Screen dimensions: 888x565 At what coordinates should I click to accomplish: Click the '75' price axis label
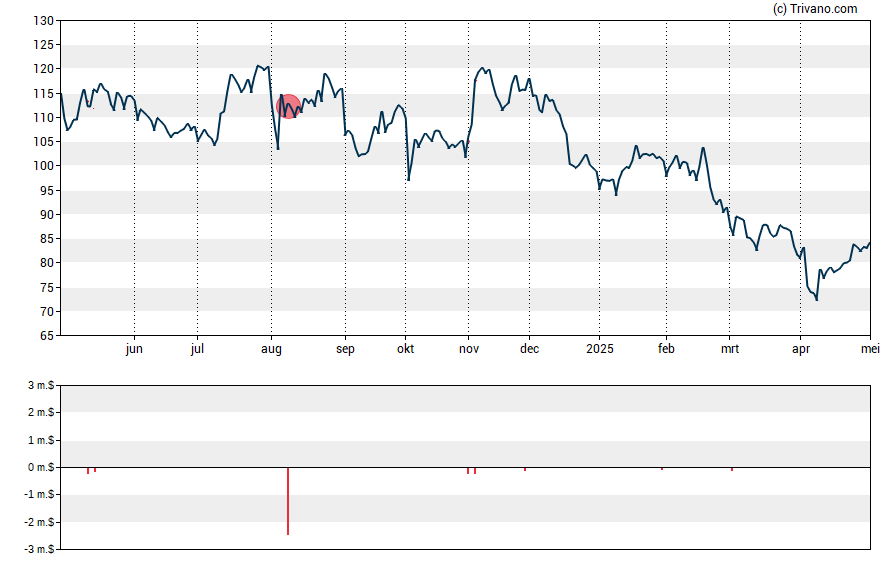[47, 288]
